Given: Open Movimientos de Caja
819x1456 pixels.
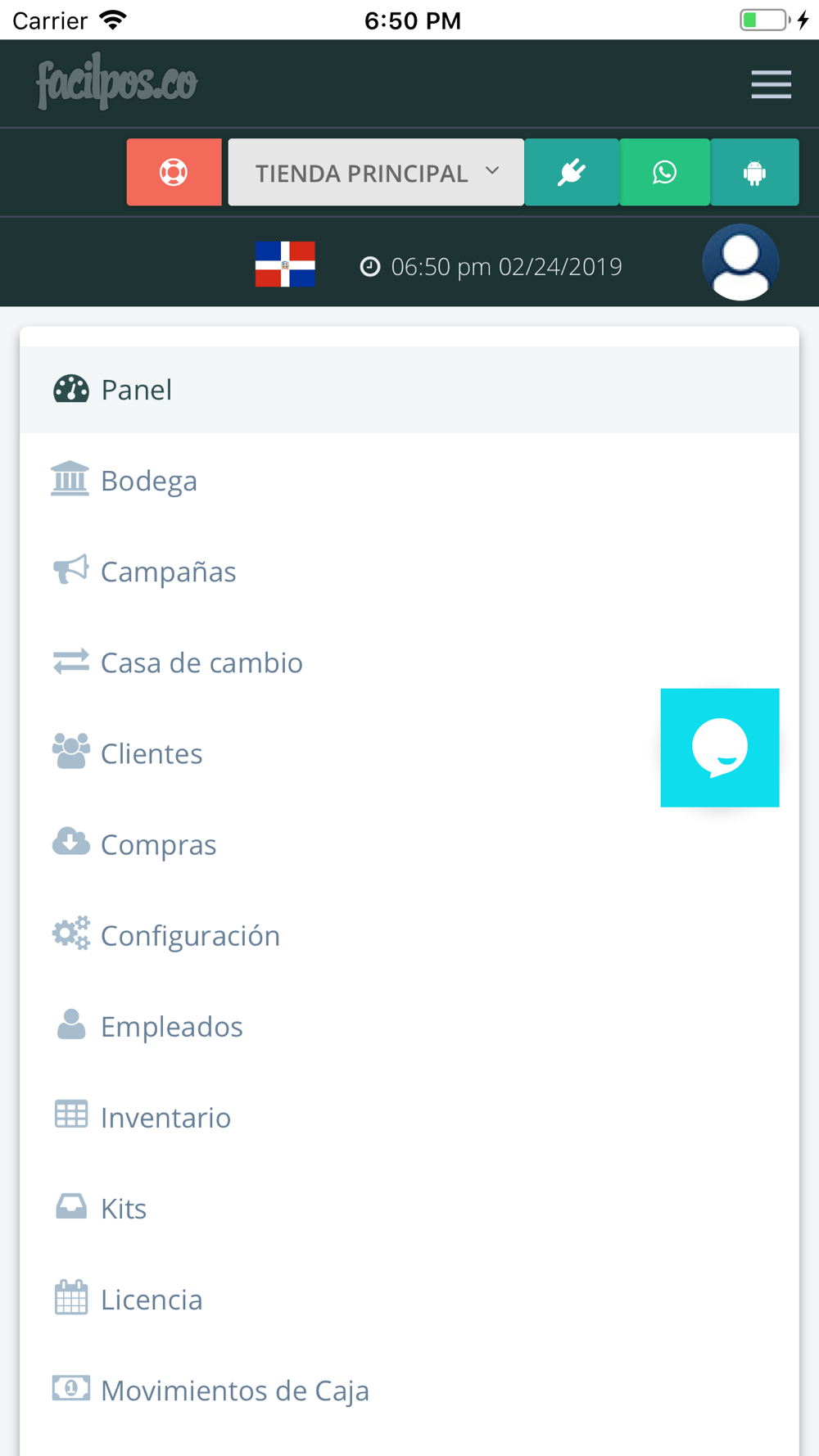Looking at the screenshot, I should (409, 1390).
